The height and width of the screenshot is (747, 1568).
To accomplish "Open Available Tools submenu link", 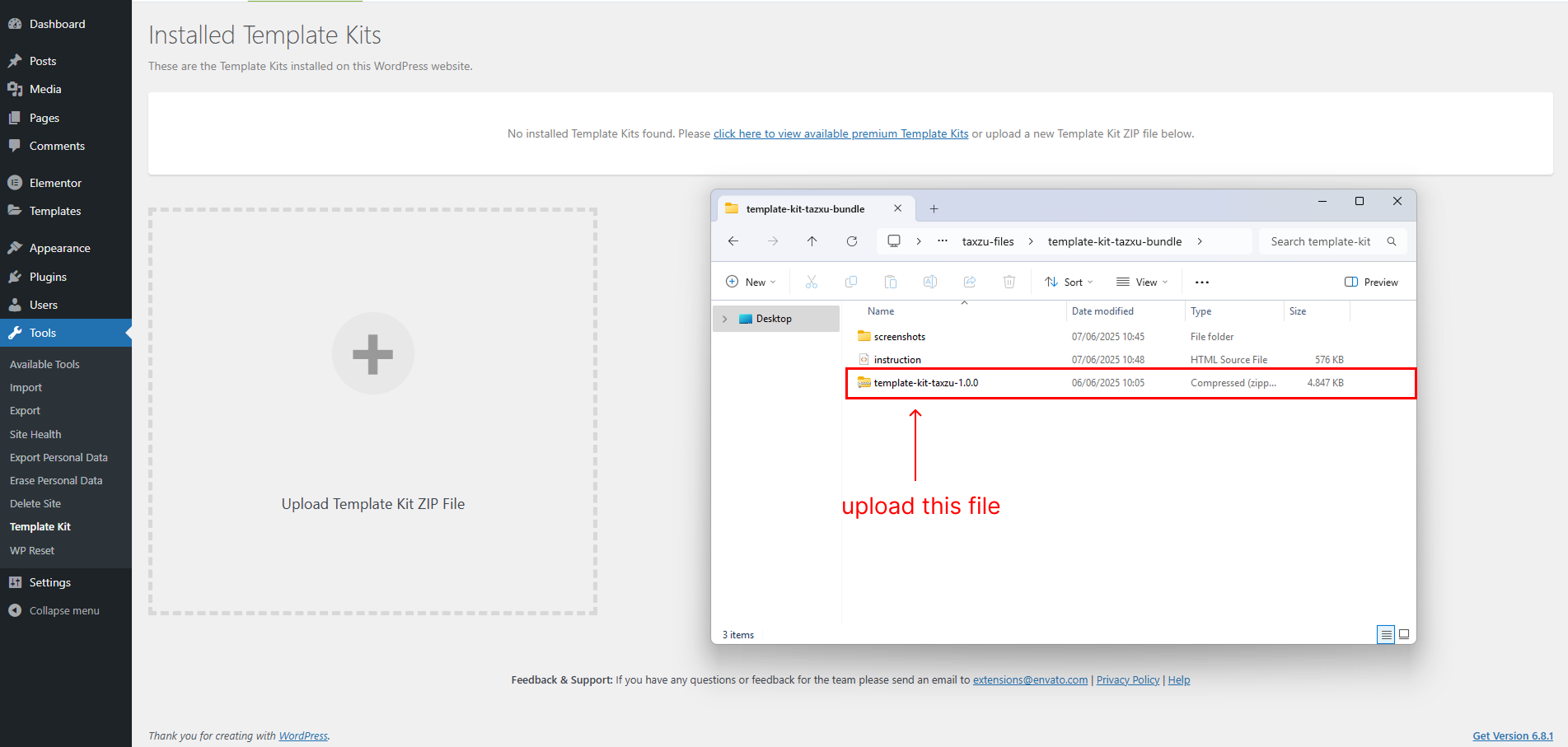I will (x=44, y=364).
